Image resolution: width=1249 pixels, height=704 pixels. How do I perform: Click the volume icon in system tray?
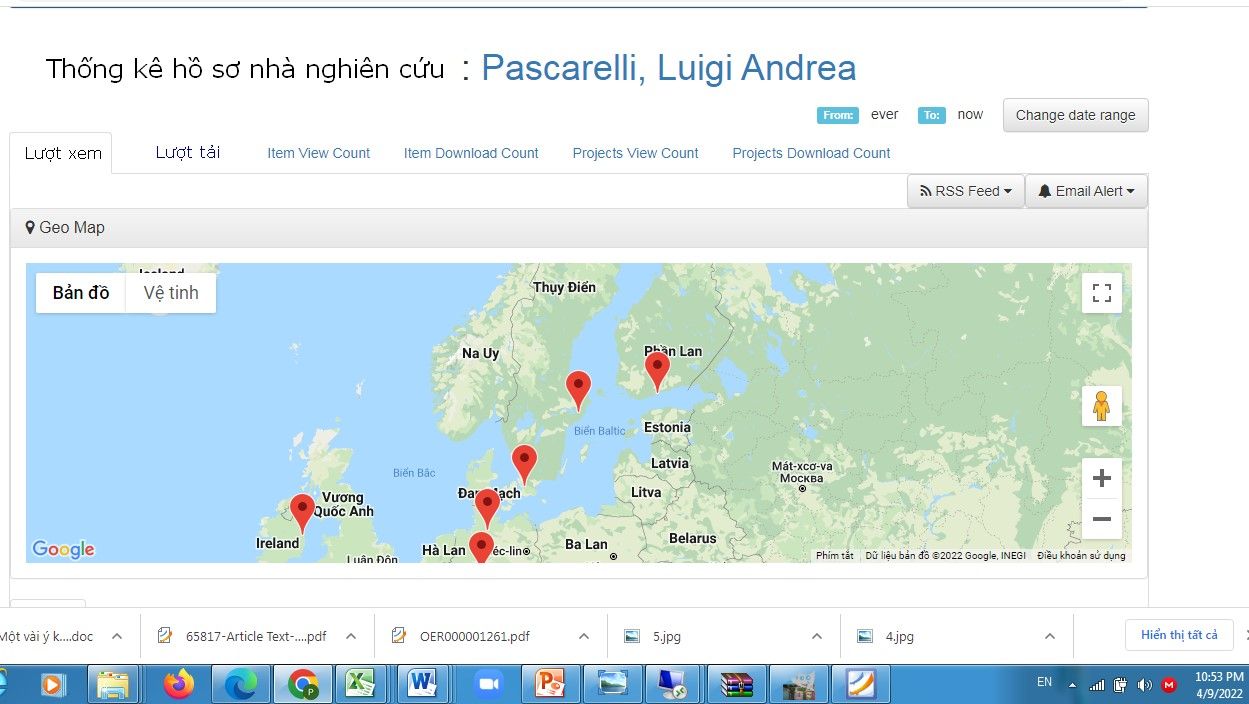tap(1144, 685)
